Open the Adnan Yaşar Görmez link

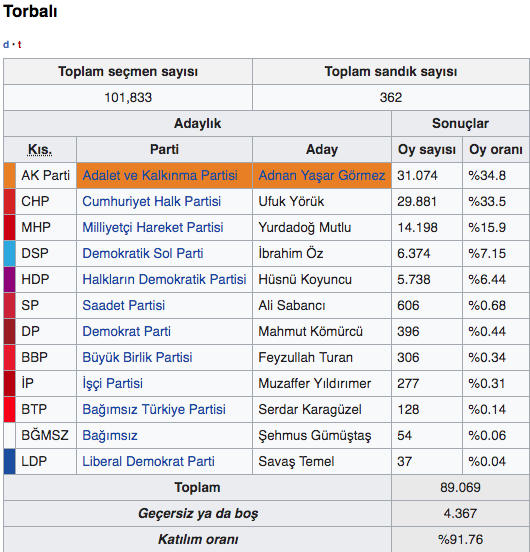pos(322,175)
